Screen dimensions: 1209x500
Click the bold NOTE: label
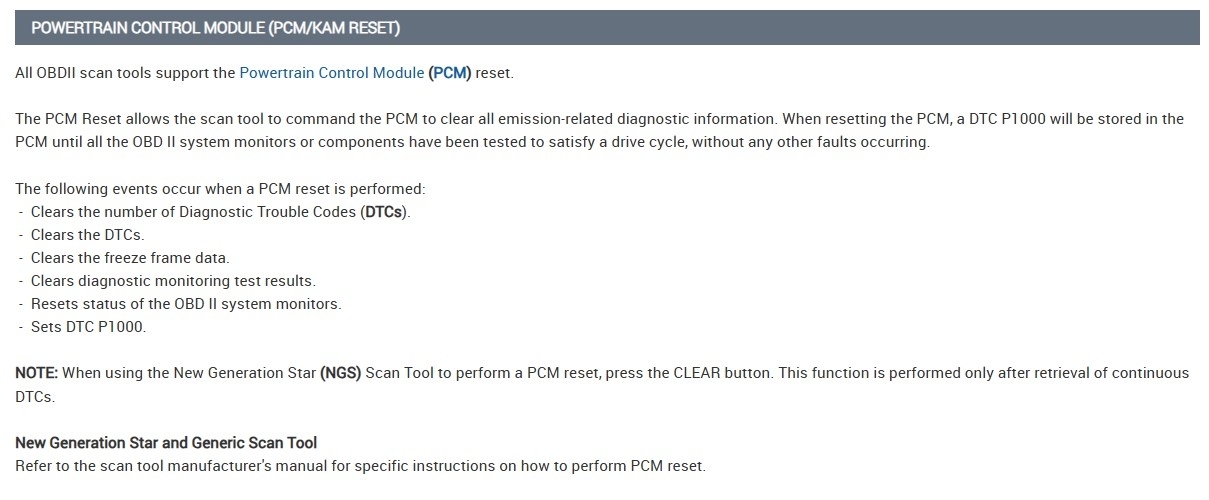(37, 373)
